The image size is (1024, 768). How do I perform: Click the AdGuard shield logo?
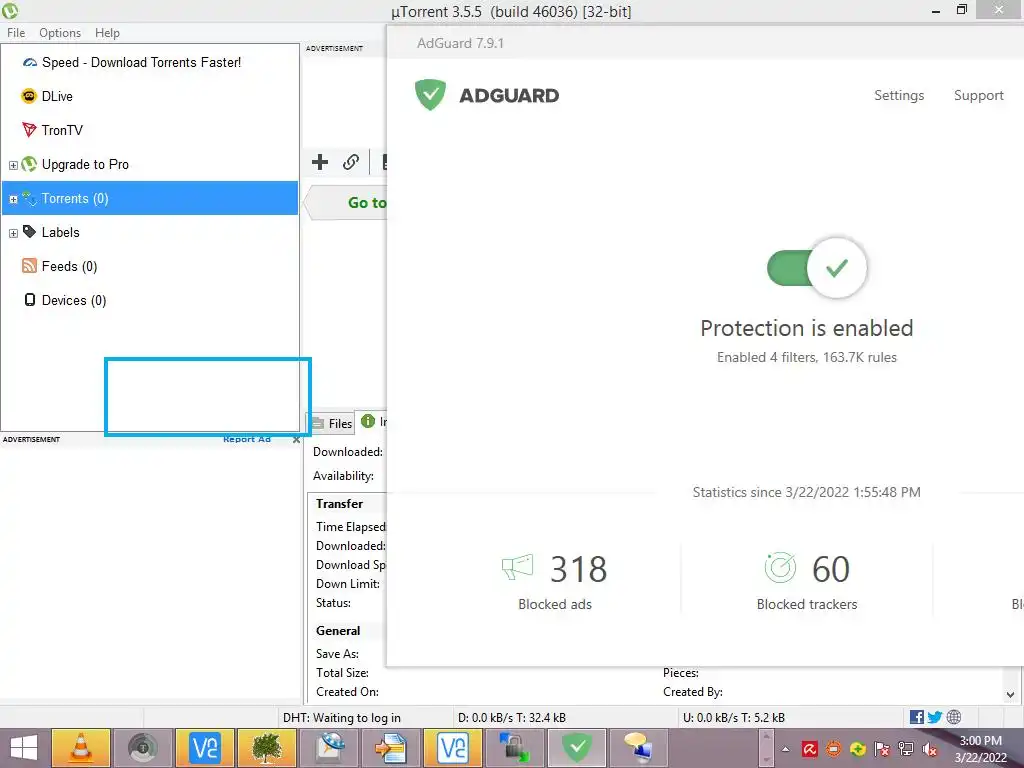click(430, 95)
